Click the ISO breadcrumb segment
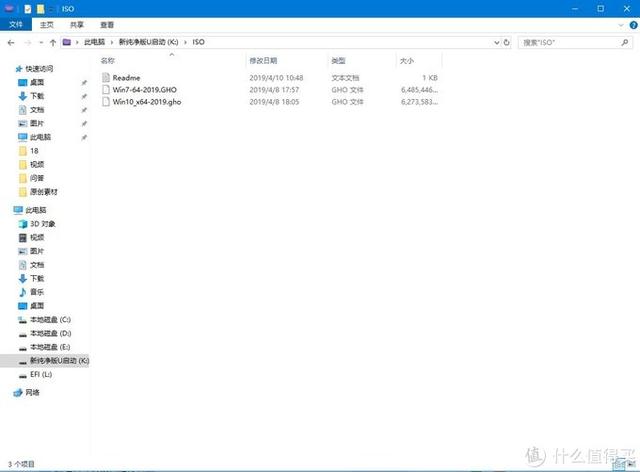640x472 pixels. (198, 42)
